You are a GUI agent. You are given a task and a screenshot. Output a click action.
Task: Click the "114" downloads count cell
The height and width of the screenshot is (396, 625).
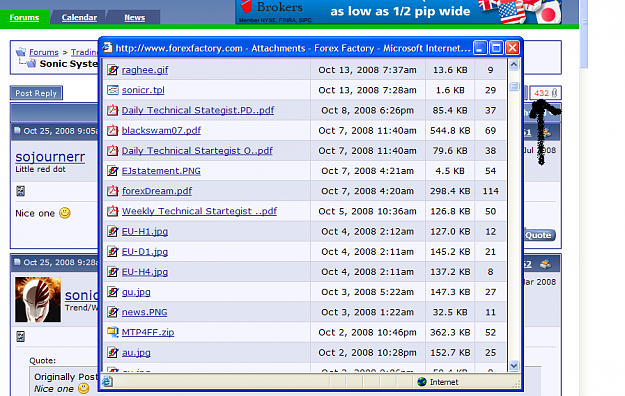490,191
